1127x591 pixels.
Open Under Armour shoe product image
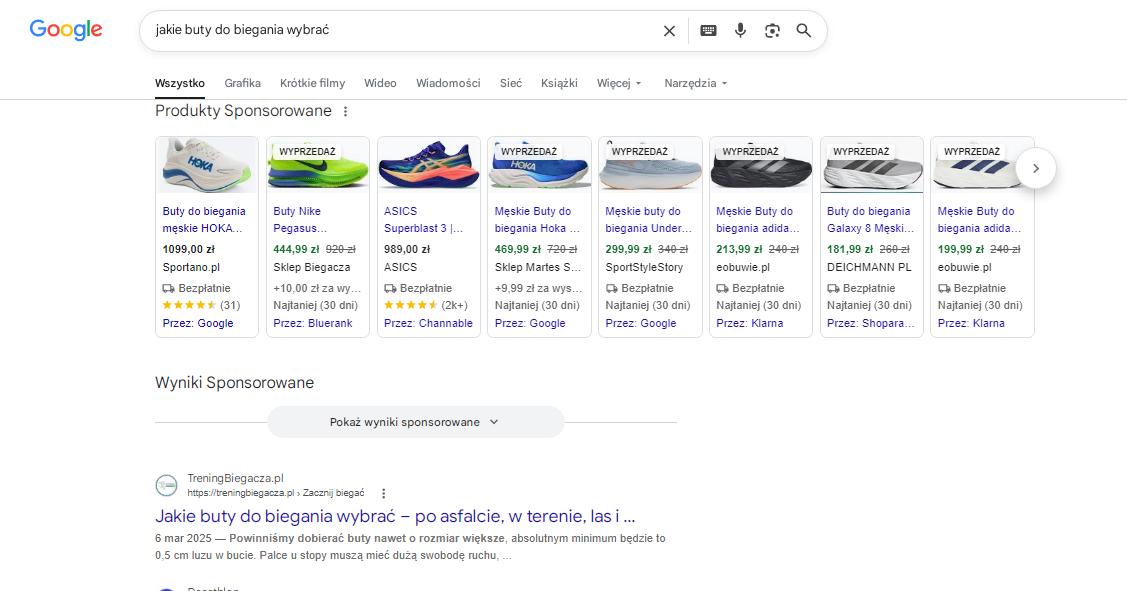coord(650,165)
